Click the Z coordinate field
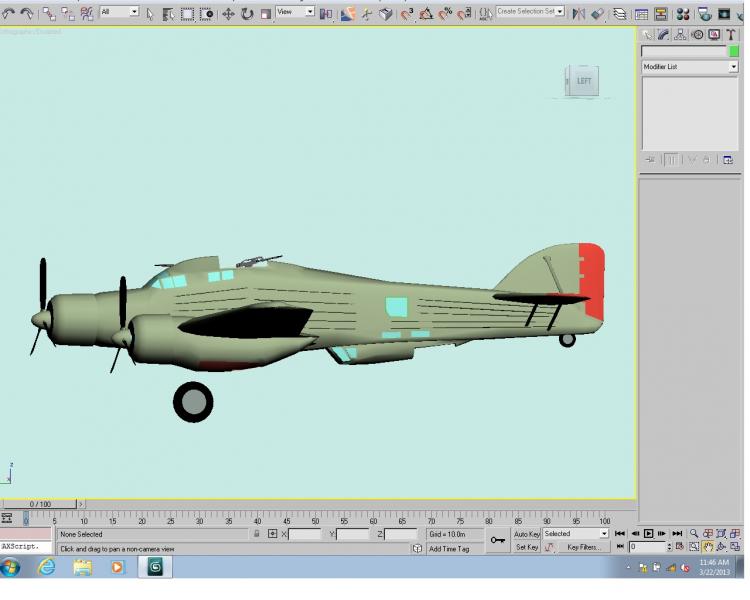750x600 pixels. click(400, 534)
